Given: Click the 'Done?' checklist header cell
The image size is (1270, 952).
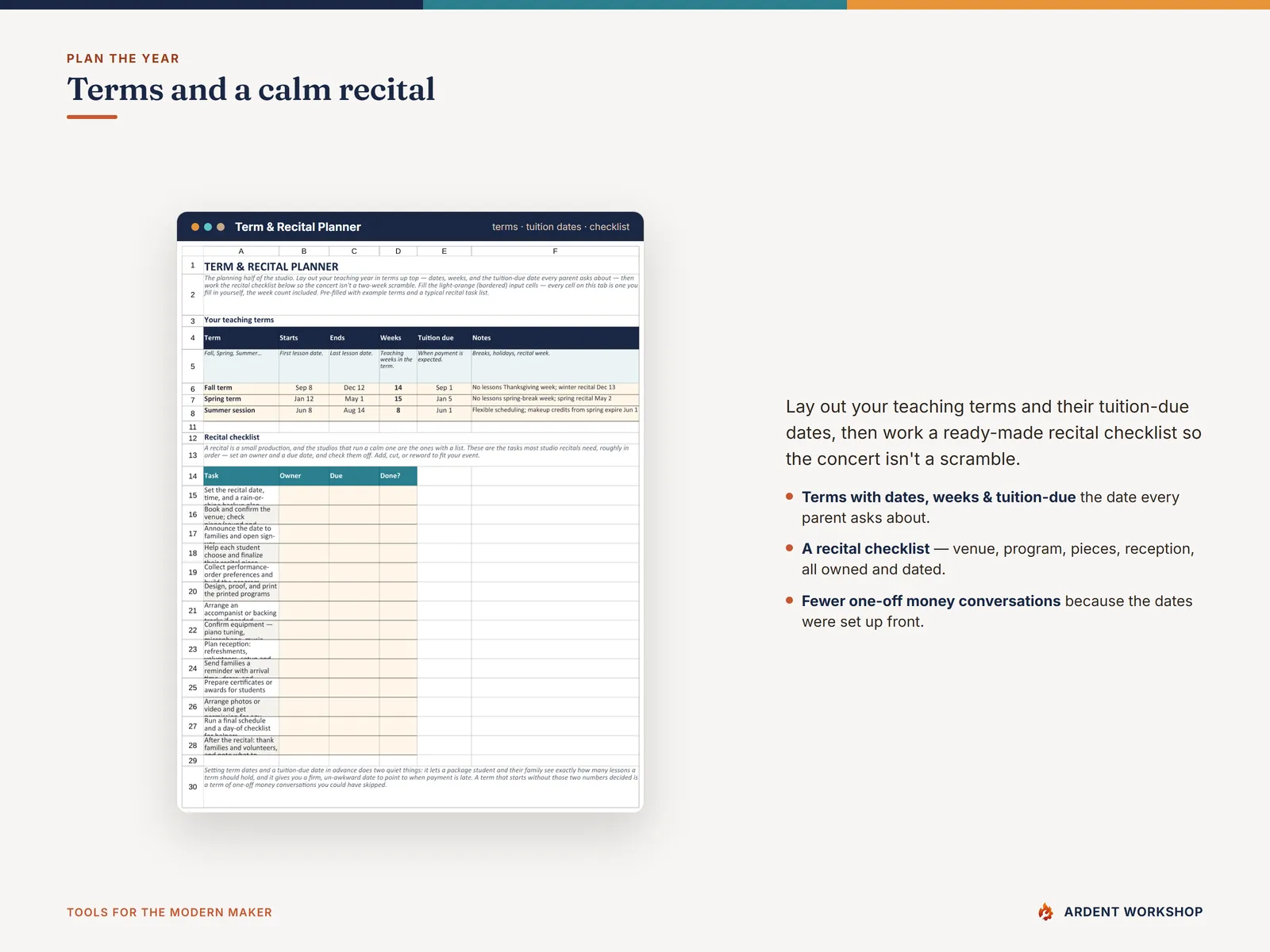Looking at the screenshot, I should 398,476.
